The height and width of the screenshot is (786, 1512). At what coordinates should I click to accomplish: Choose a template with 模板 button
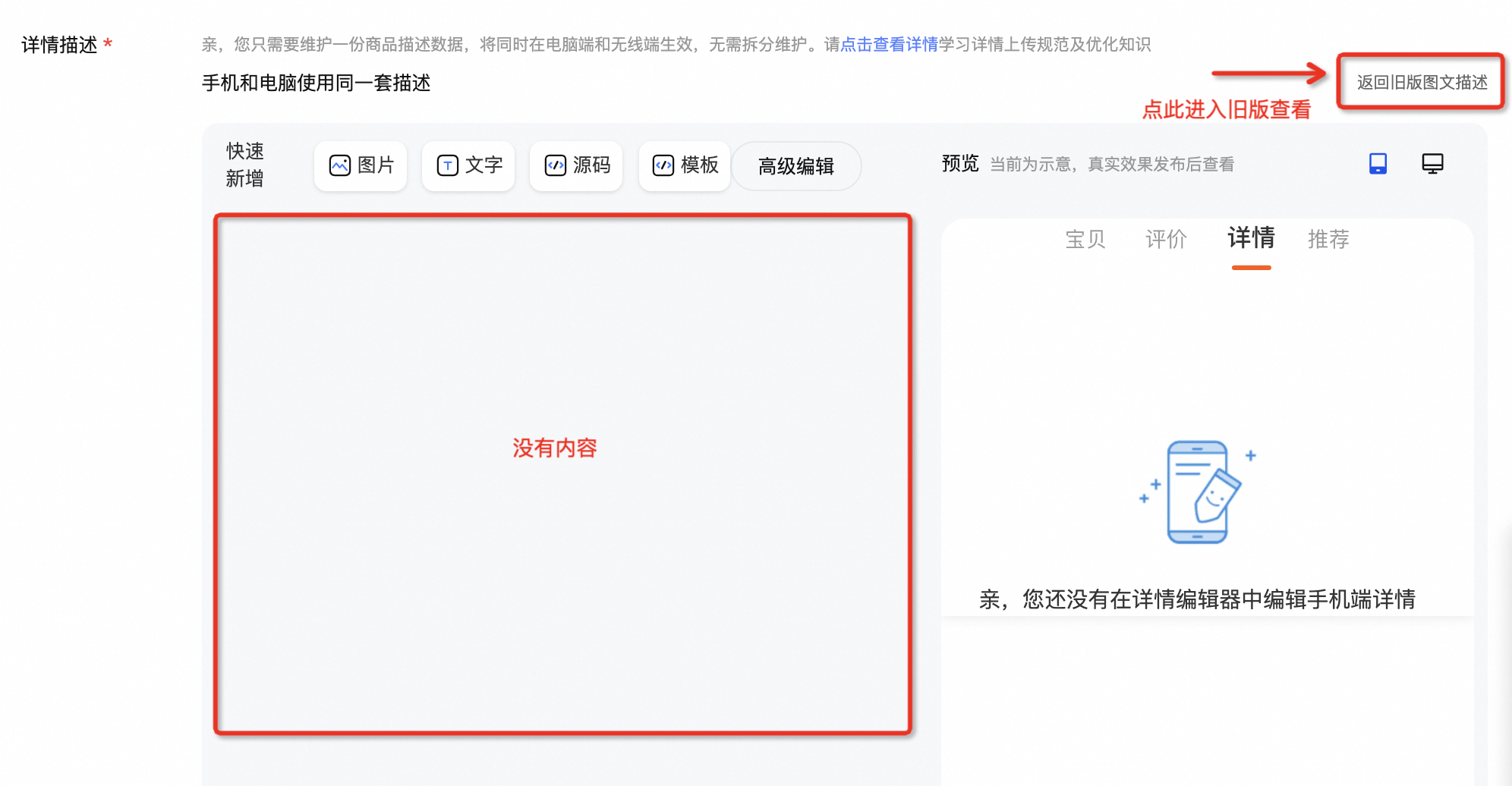[x=685, y=165]
